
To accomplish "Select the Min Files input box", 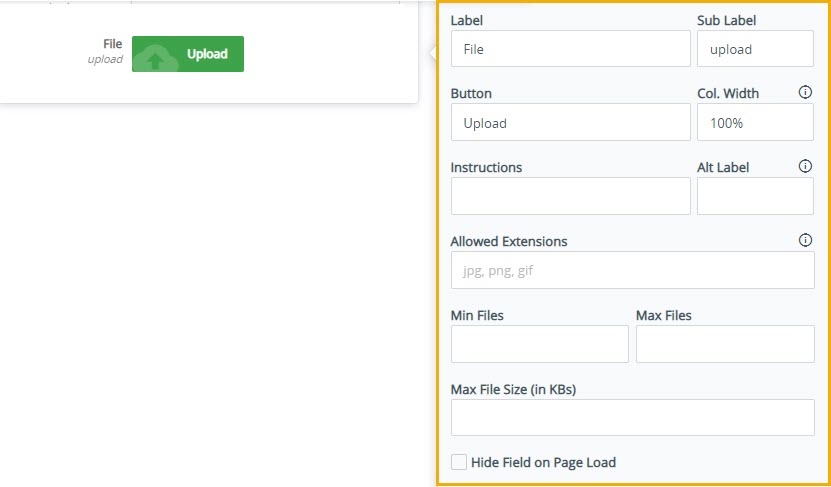I will click(x=540, y=344).
